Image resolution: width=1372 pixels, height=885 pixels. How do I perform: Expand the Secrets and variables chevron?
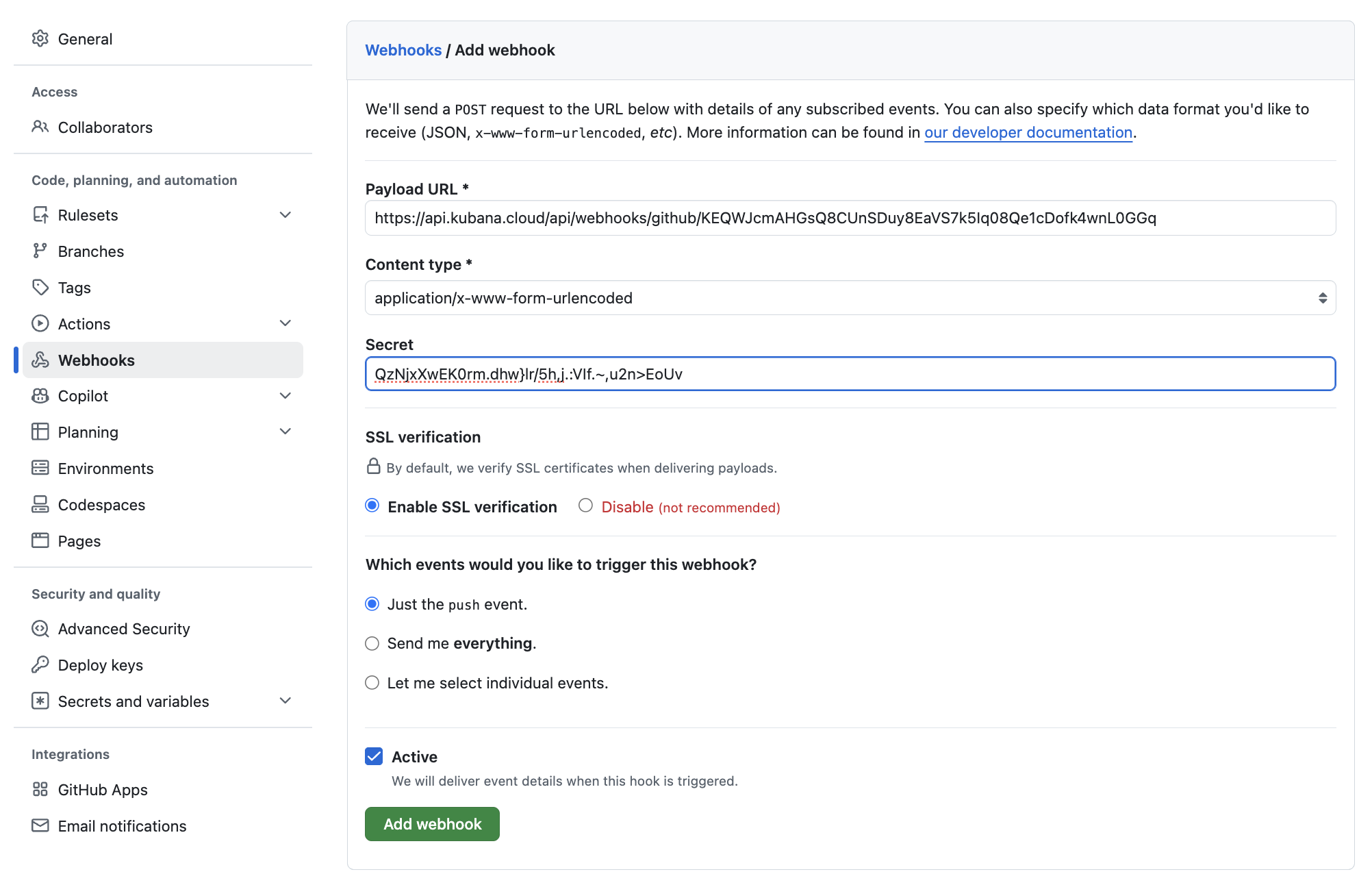coord(285,701)
